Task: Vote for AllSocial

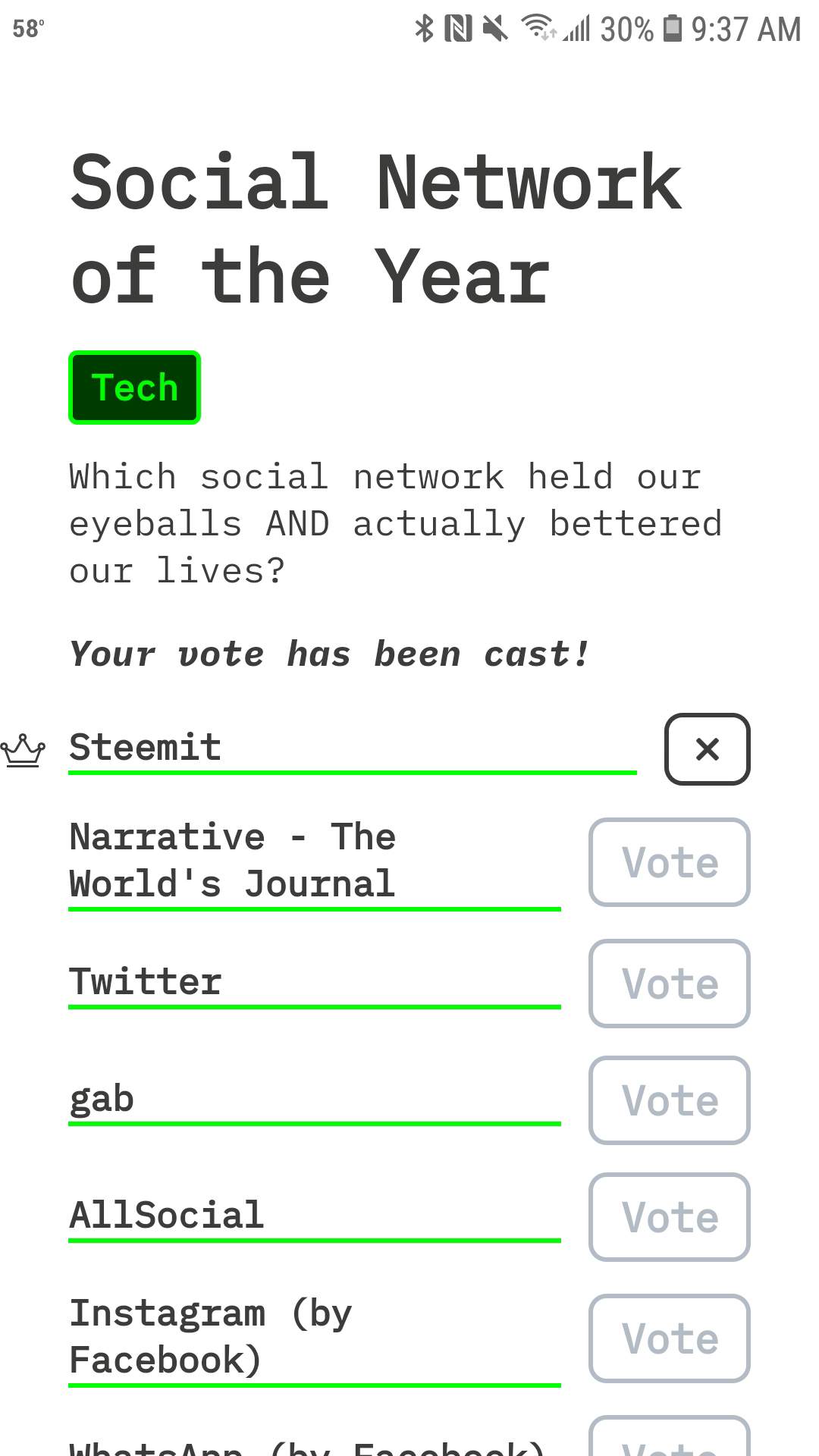Action: [669, 1217]
